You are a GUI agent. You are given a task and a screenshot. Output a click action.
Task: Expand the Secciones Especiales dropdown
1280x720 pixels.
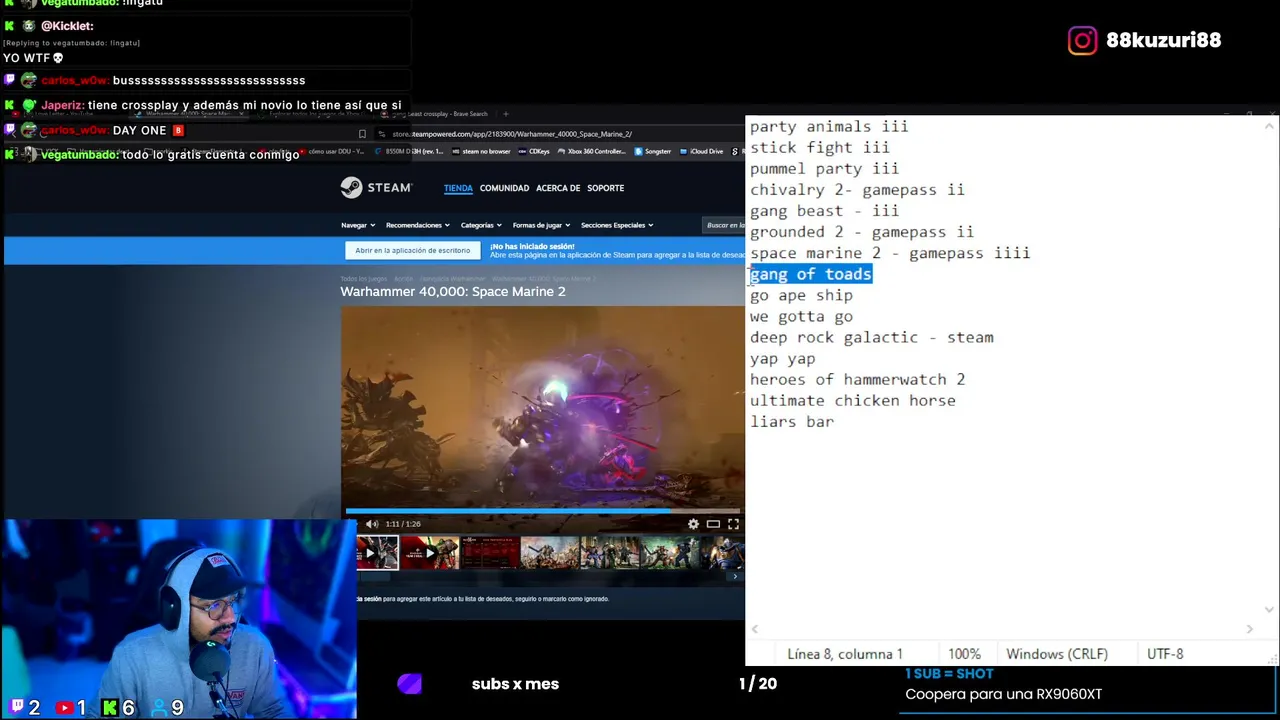617,225
